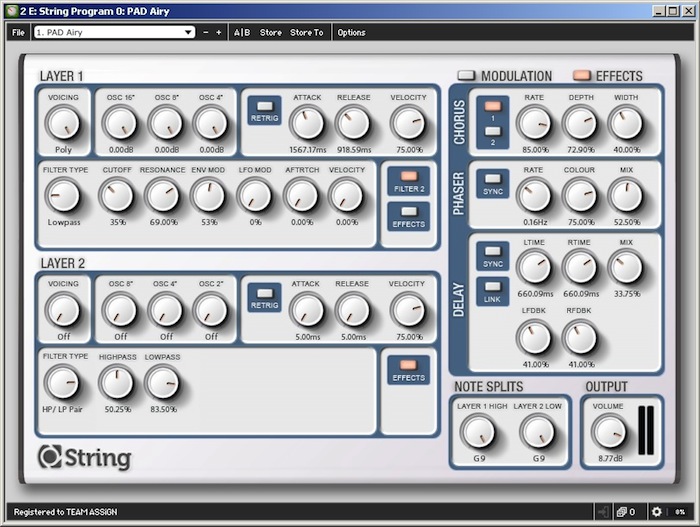Screen dimensions: 700x527
Task: Open the File menu
Action: pos(18,32)
